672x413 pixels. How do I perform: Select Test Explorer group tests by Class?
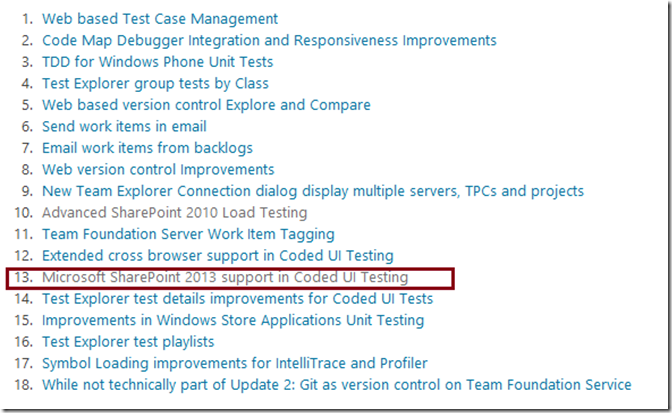pyautogui.click(x=155, y=84)
